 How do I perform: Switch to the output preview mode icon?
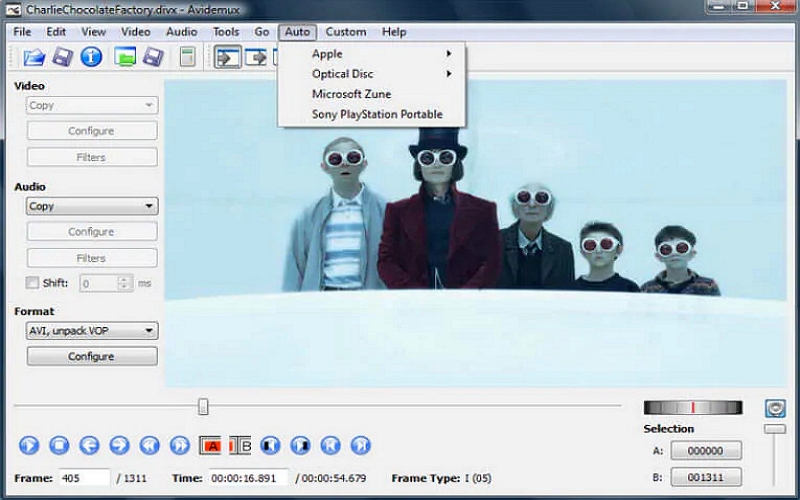click(256, 57)
